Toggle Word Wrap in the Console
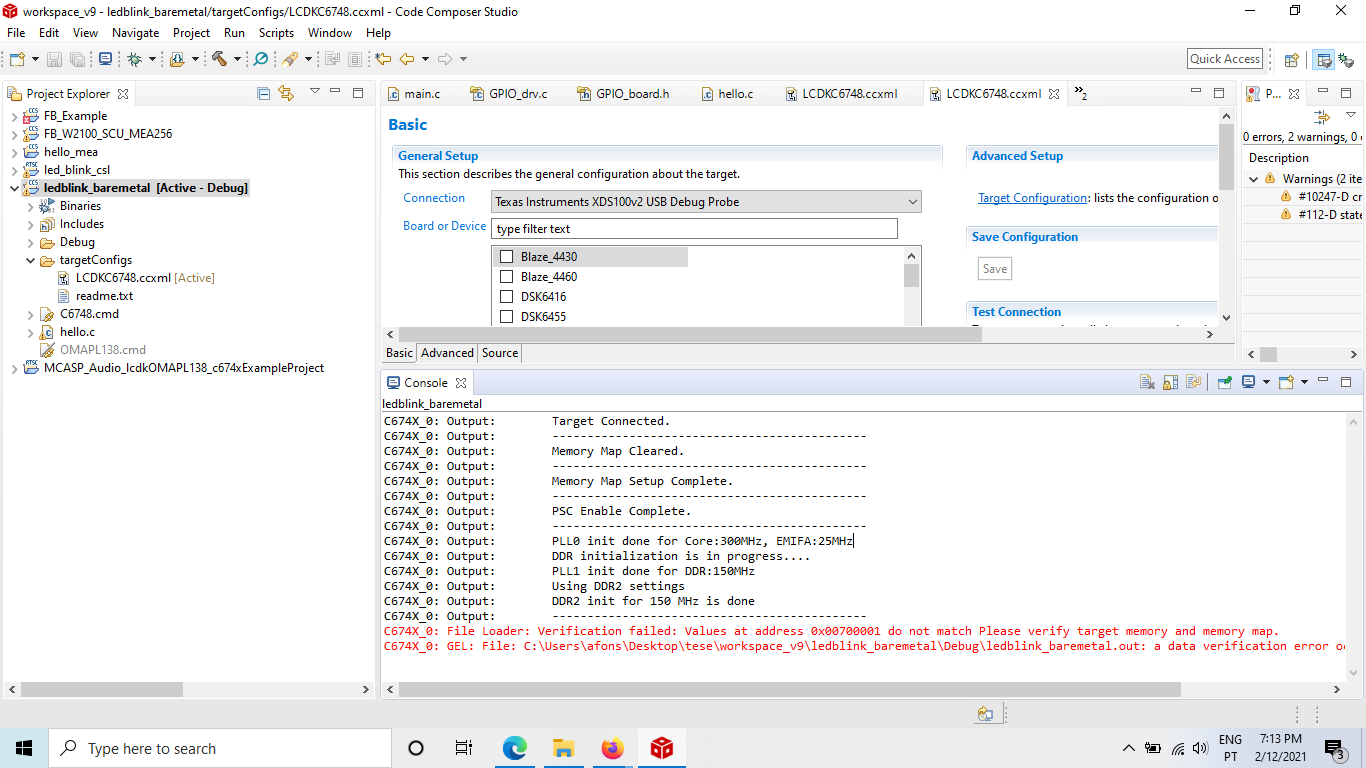 click(1193, 382)
